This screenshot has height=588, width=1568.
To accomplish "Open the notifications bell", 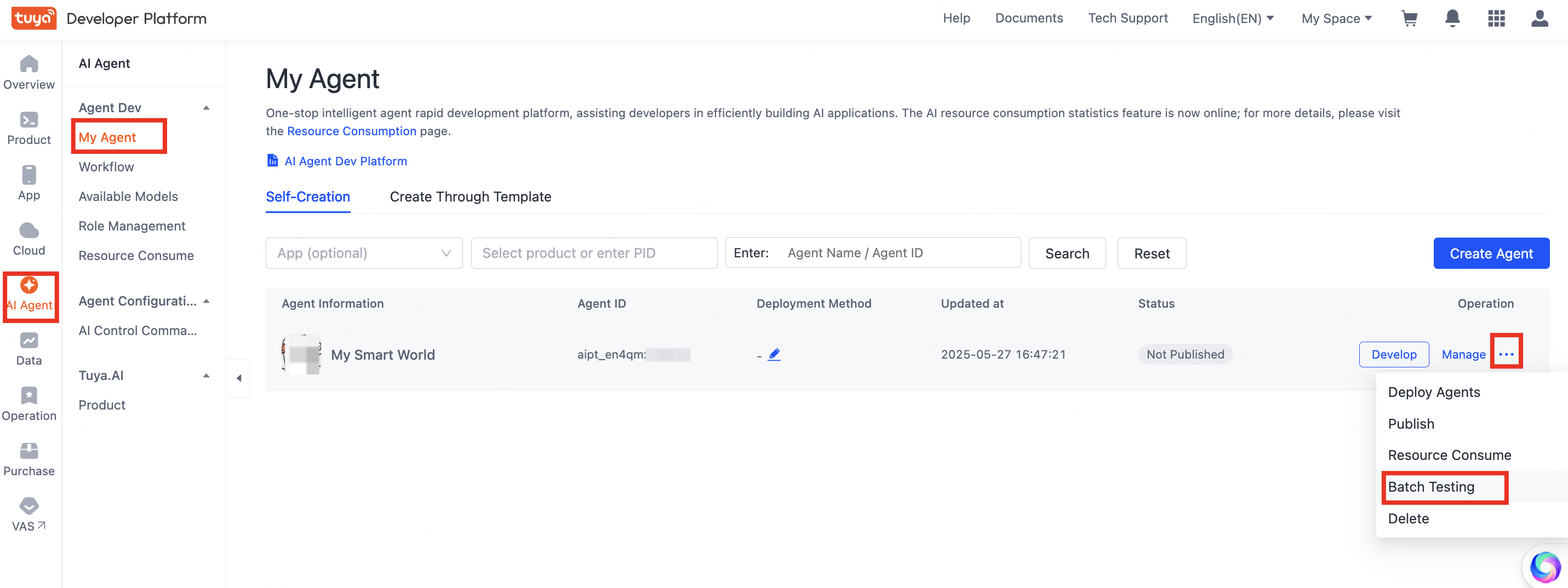I will pyautogui.click(x=1452, y=18).
